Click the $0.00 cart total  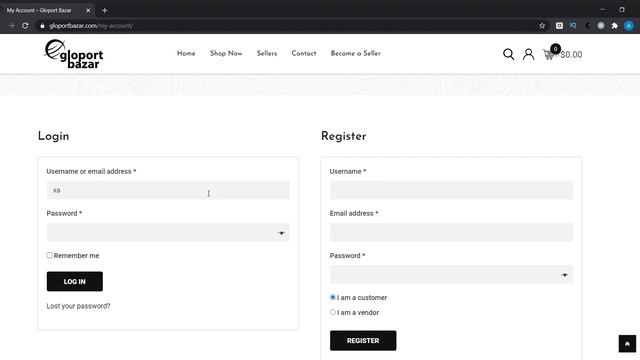click(571, 55)
